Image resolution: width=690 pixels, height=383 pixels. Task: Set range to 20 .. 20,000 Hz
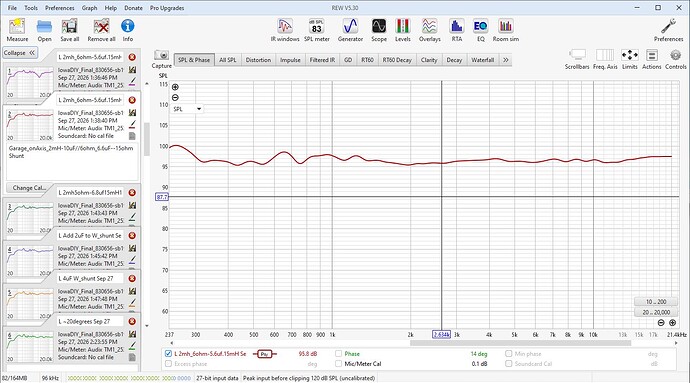click(656, 312)
